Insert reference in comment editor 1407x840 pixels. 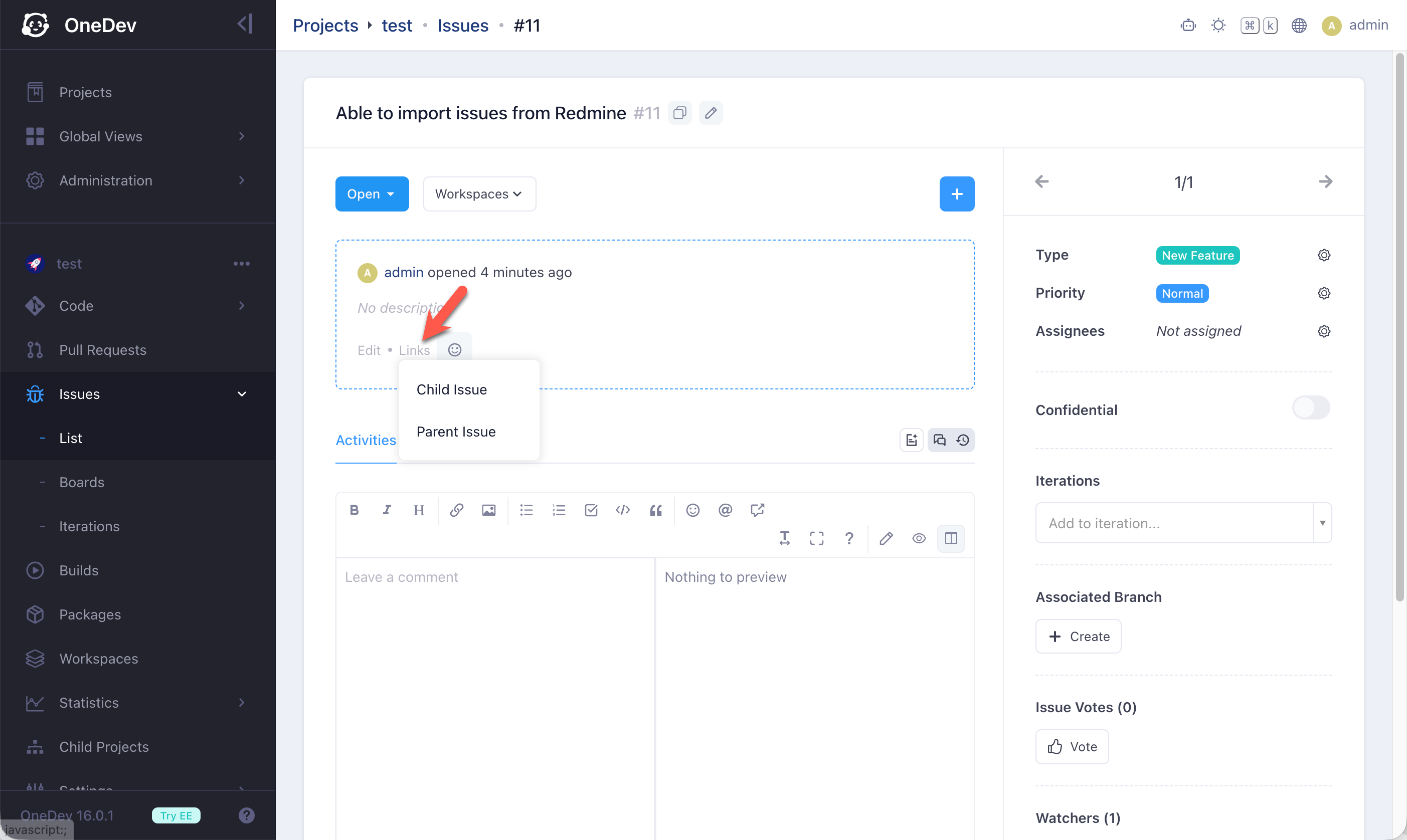(757, 510)
